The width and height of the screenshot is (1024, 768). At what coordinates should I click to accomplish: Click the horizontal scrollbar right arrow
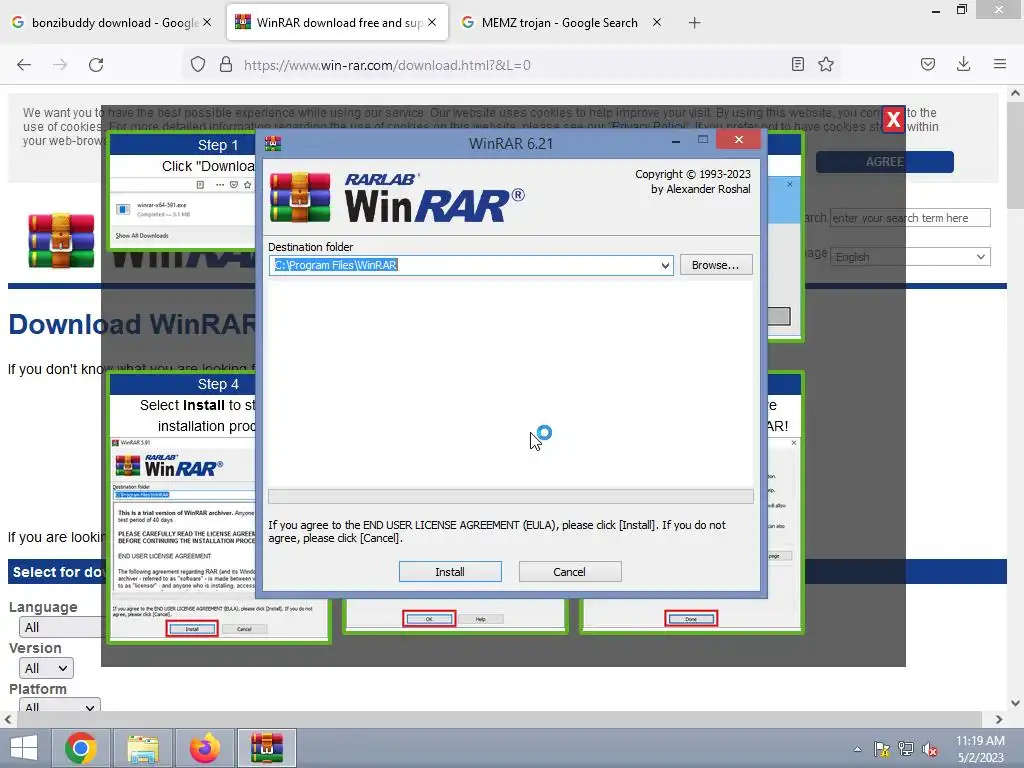coord(999,719)
